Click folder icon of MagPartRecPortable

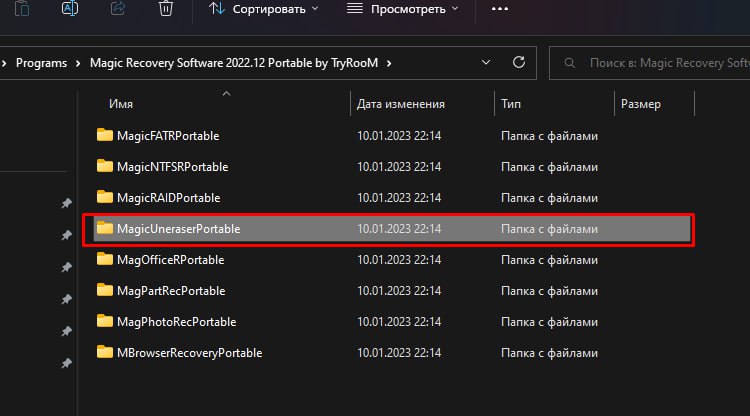pos(105,290)
